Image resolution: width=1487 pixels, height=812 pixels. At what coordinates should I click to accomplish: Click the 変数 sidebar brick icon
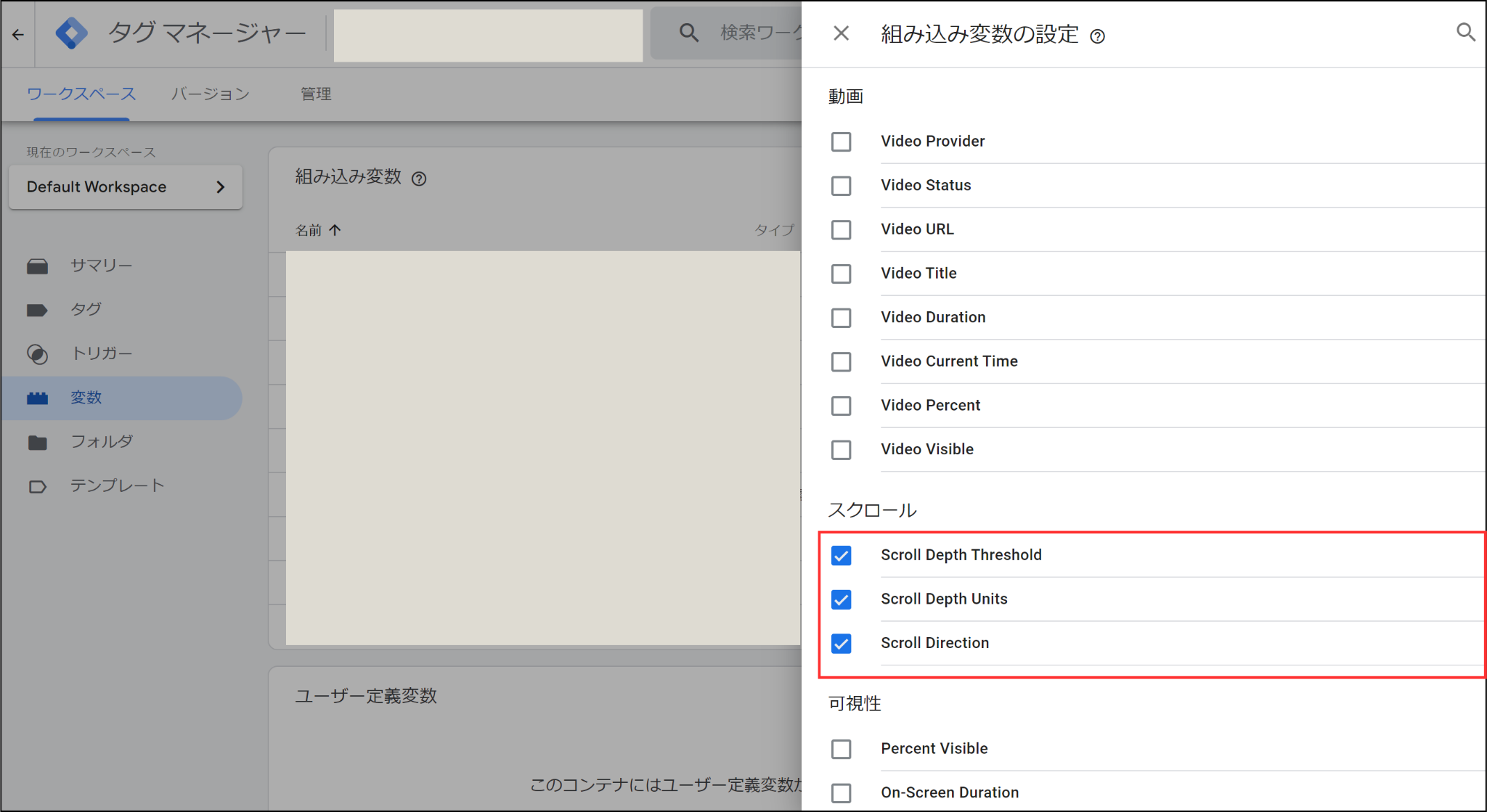[37, 398]
